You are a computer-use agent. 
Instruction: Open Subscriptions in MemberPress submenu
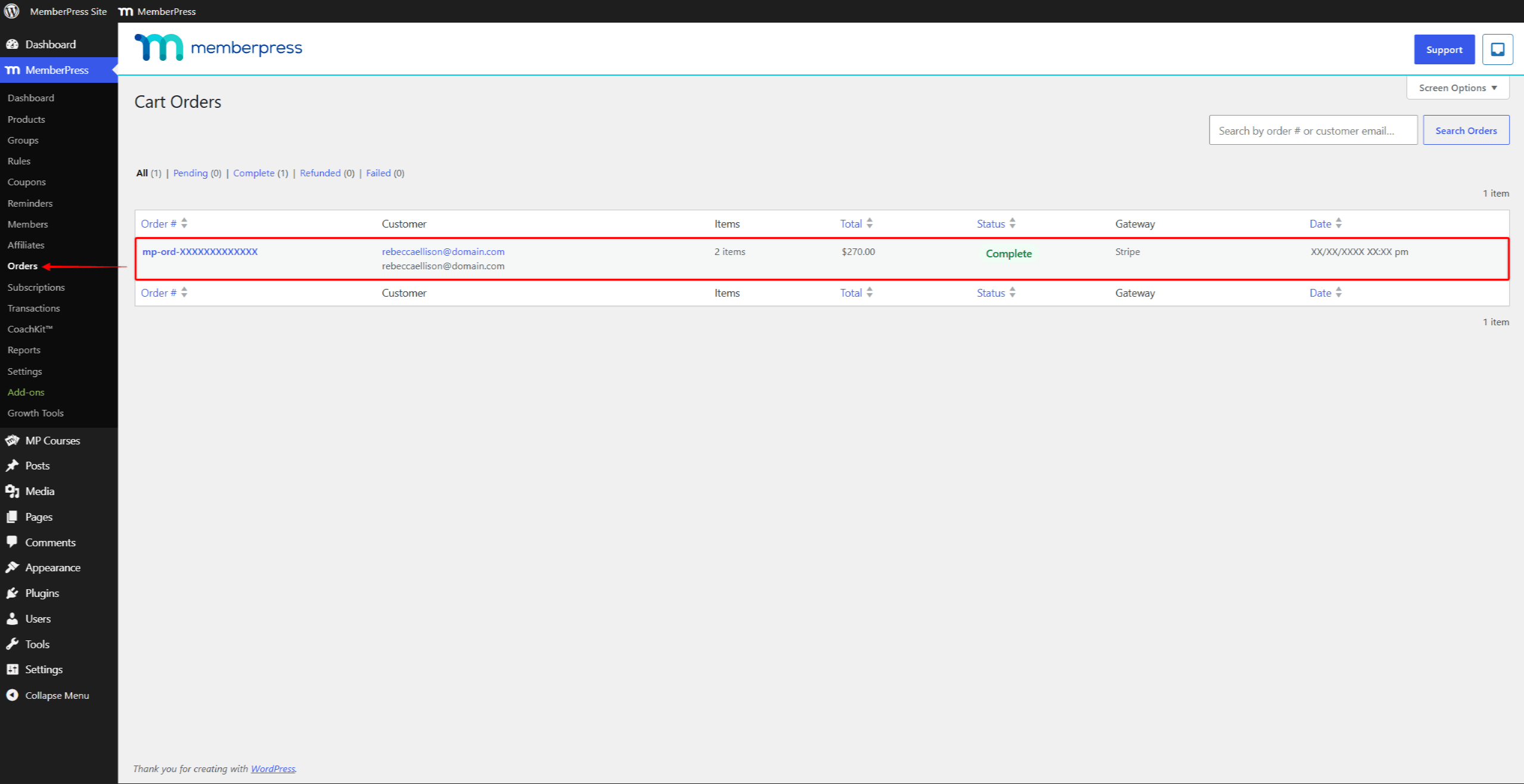pos(36,287)
